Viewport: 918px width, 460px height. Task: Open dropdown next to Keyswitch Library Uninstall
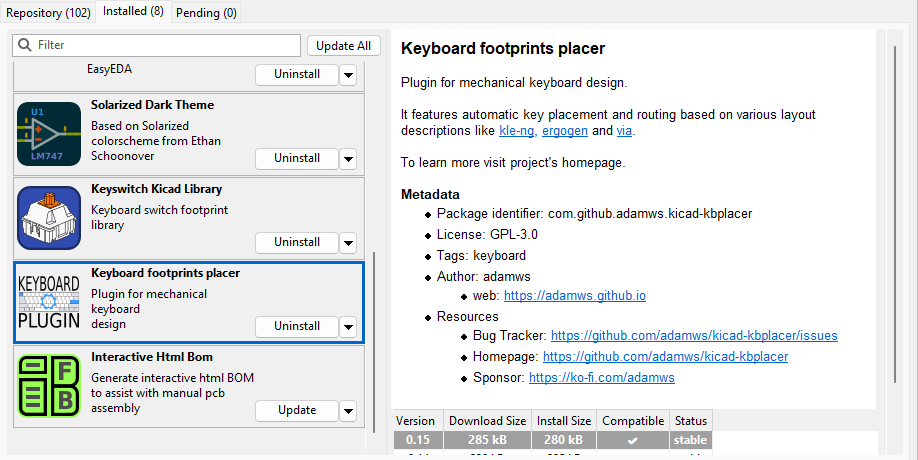[x=348, y=242]
